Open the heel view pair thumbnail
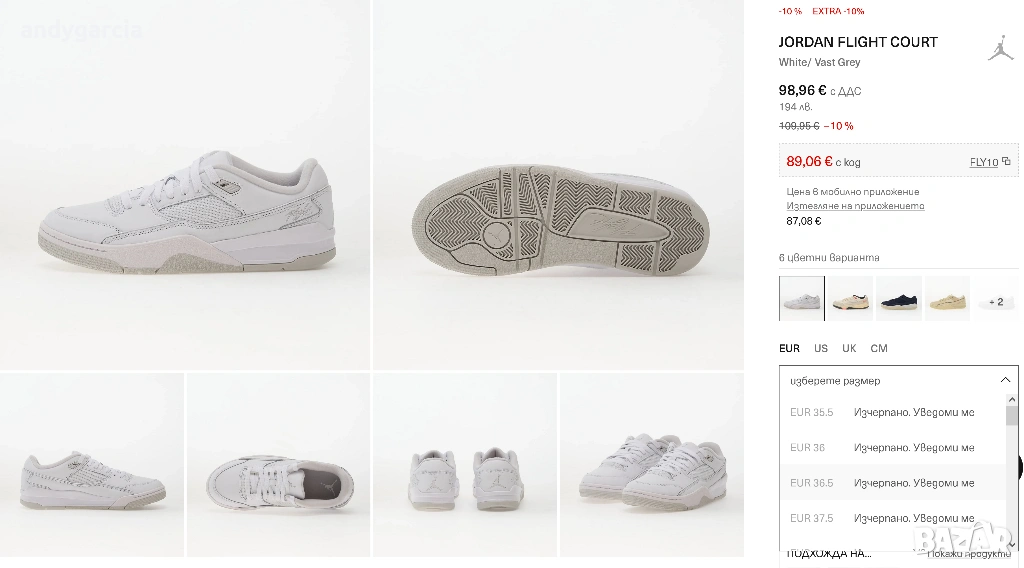This screenshot has height=568, width=1024. [465, 465]
